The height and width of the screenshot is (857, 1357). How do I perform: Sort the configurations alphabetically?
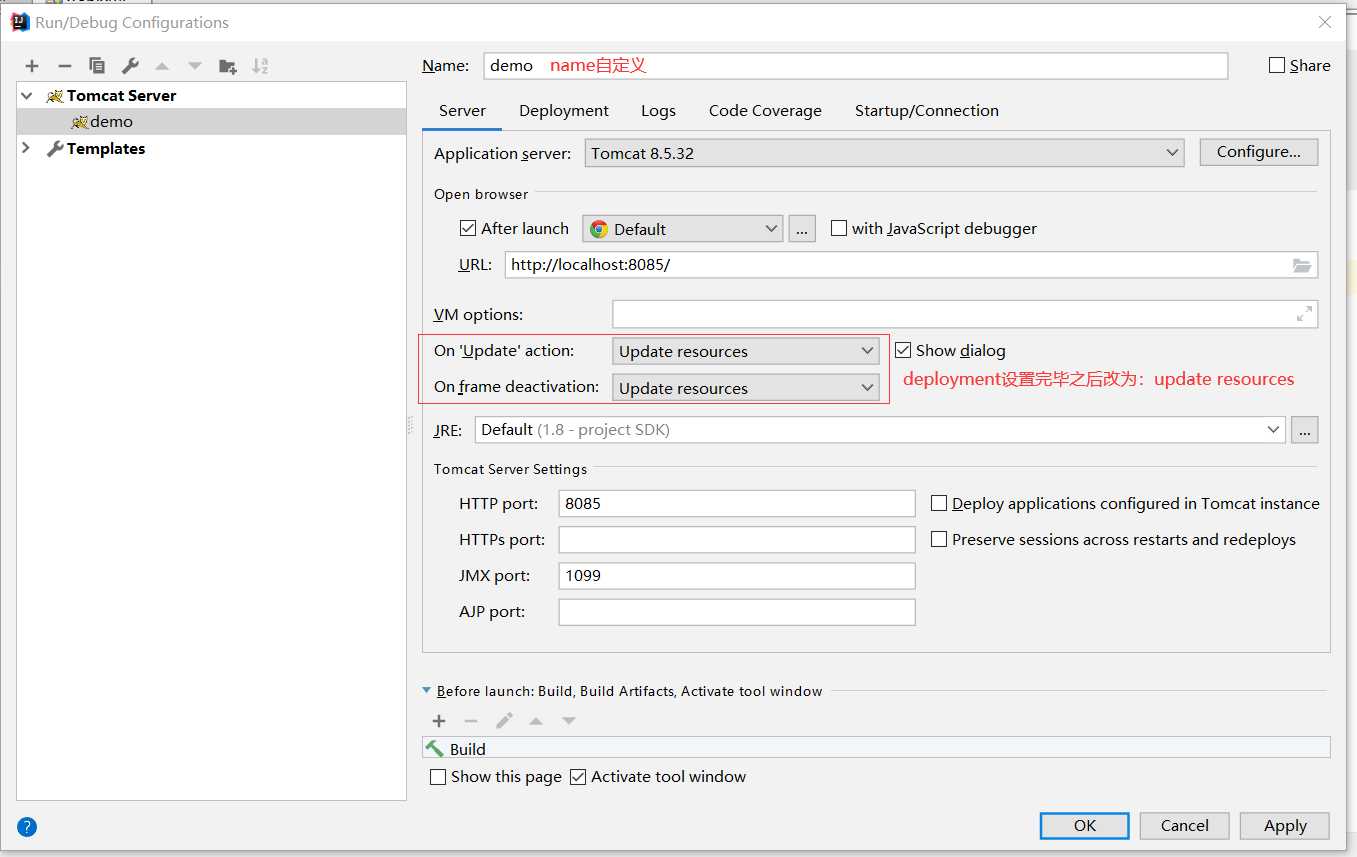pos(260,66)
